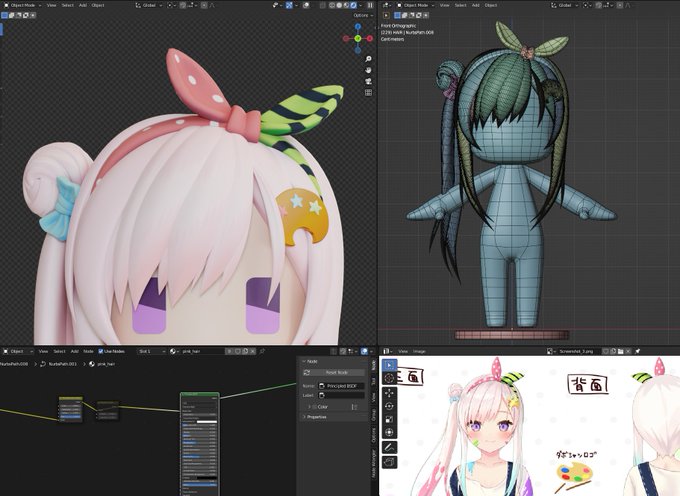Image resolution: width=680 pixels, height=496 pixels.
Task: Click Screenshot_3.png image name field
Action: click(x=579, y=351)
